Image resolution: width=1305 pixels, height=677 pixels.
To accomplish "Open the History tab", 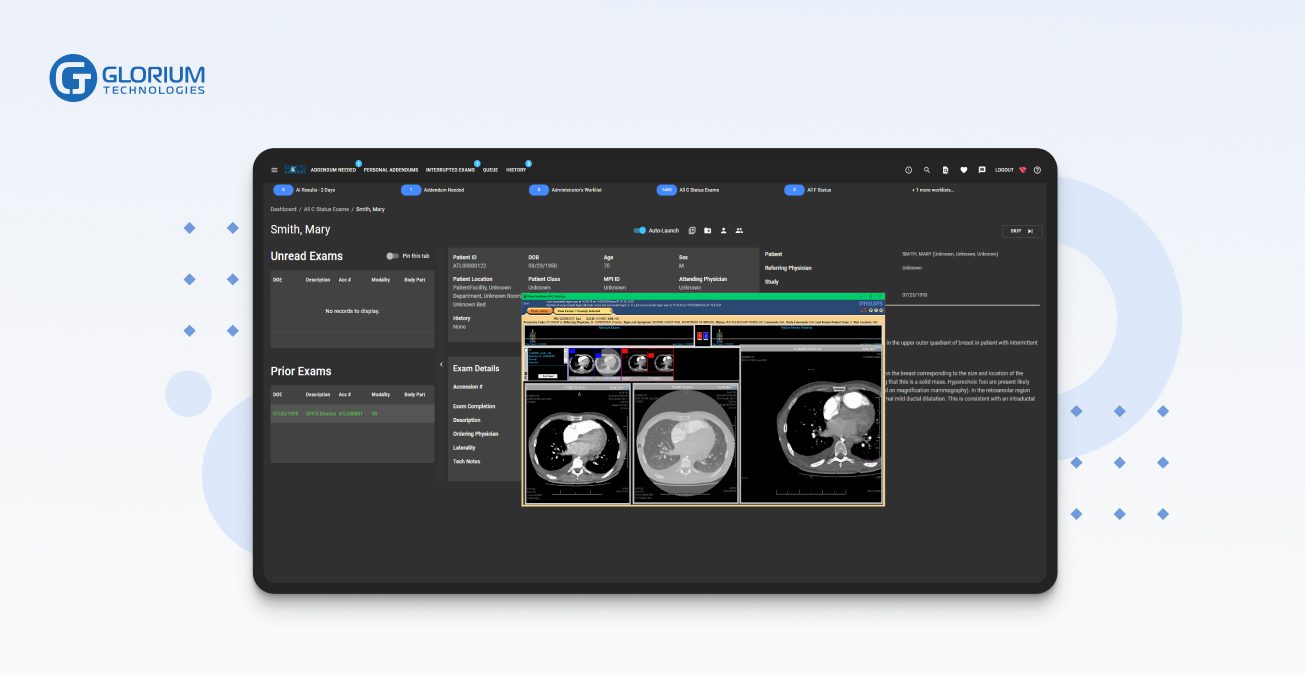I will [x=516, y=170].
